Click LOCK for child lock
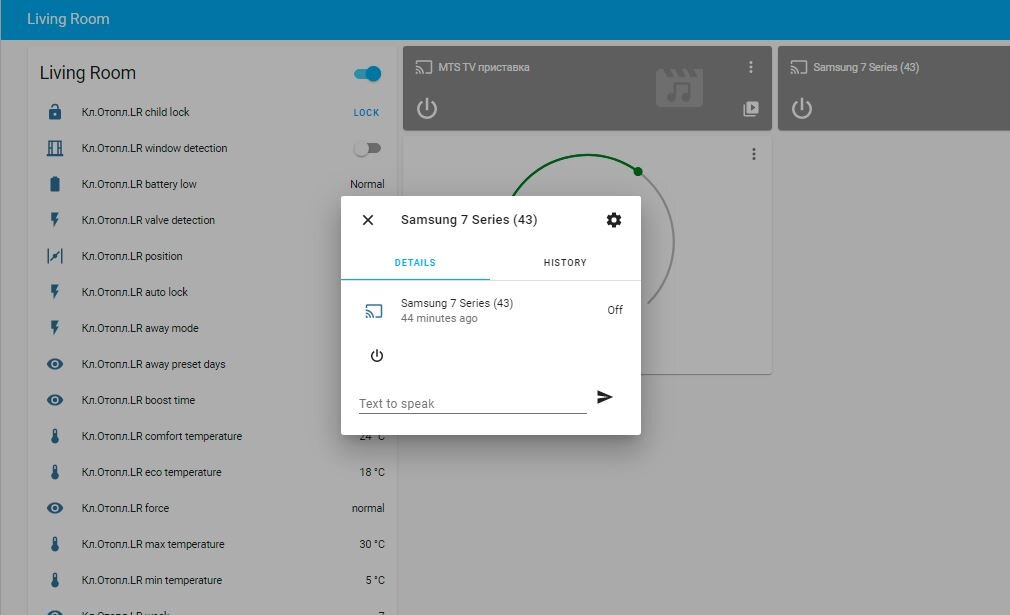This screenshot has width=1010, height=615. coord(366,113)
